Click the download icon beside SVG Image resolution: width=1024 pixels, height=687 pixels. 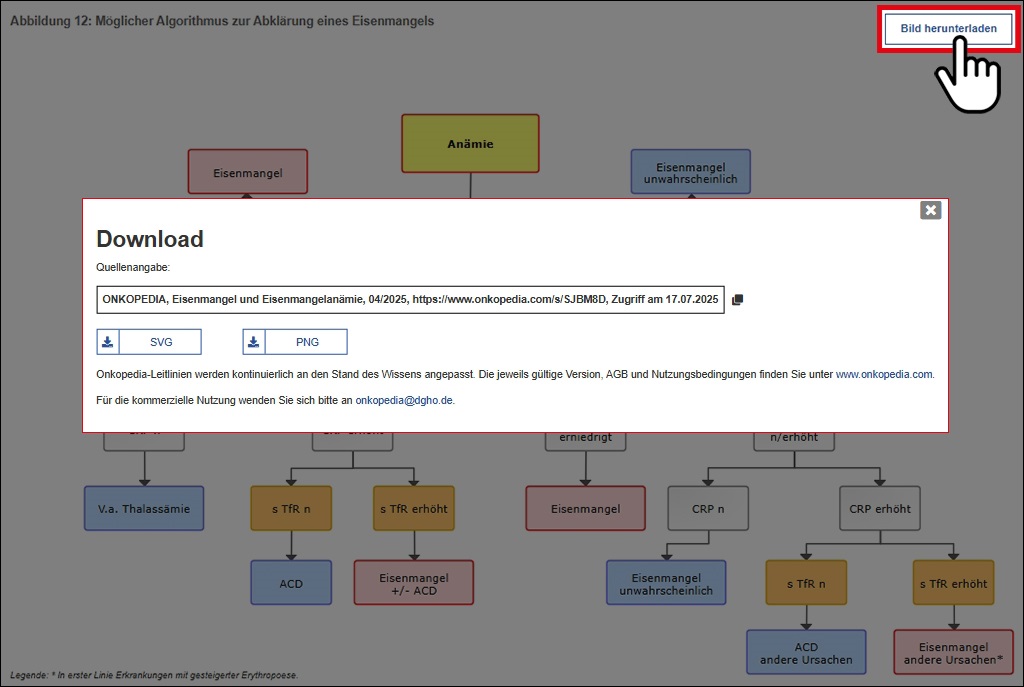[x=108, y=342]
